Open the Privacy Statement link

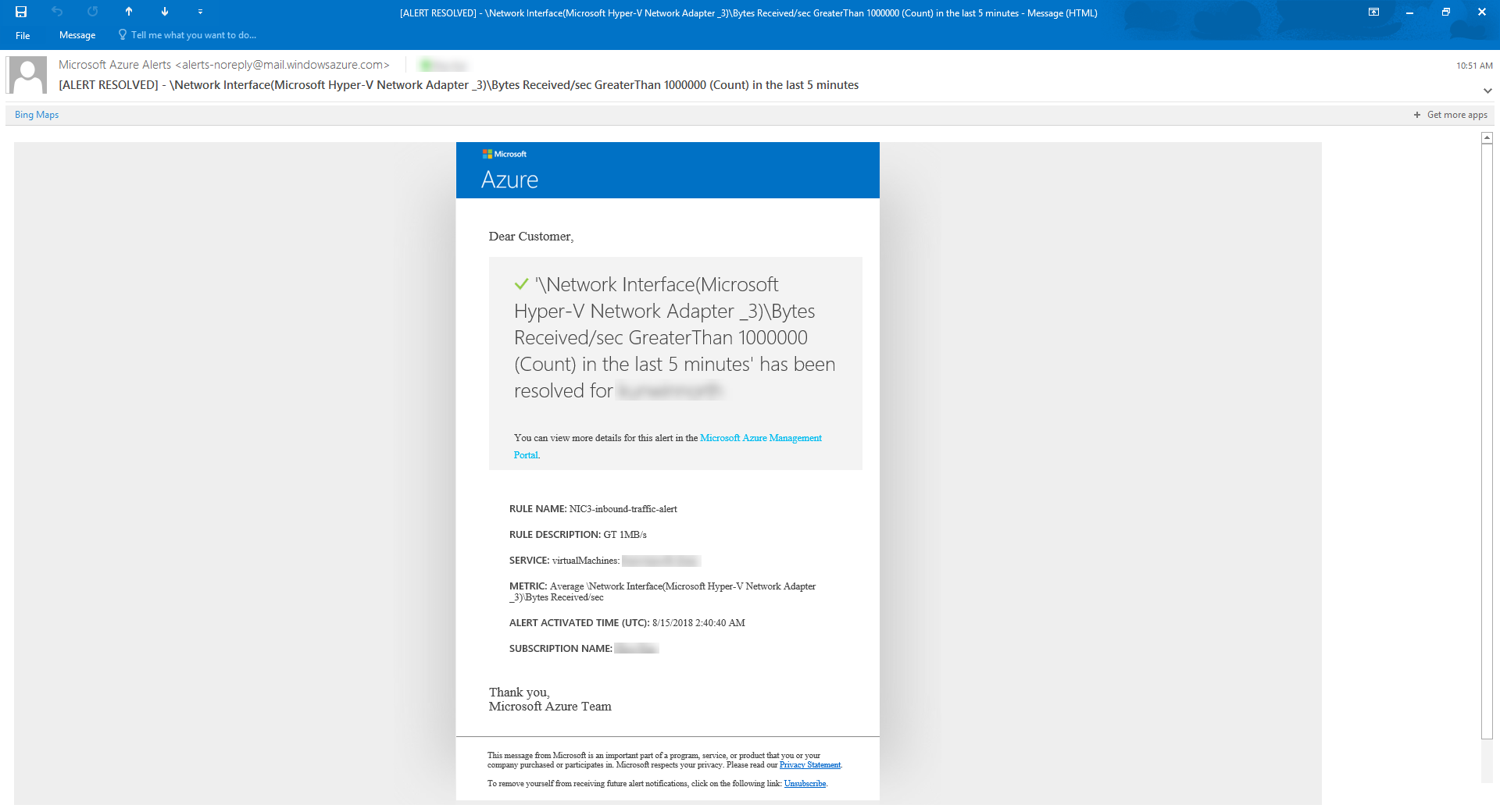(x=809, y=765)
